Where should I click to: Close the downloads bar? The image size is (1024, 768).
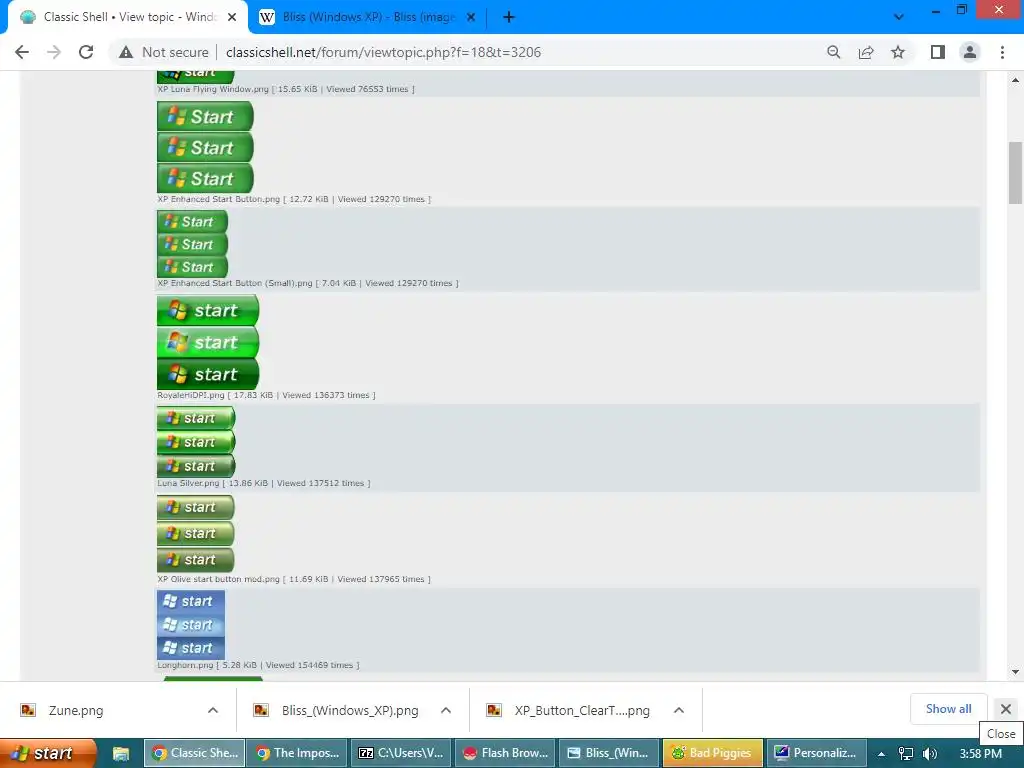1006,709
